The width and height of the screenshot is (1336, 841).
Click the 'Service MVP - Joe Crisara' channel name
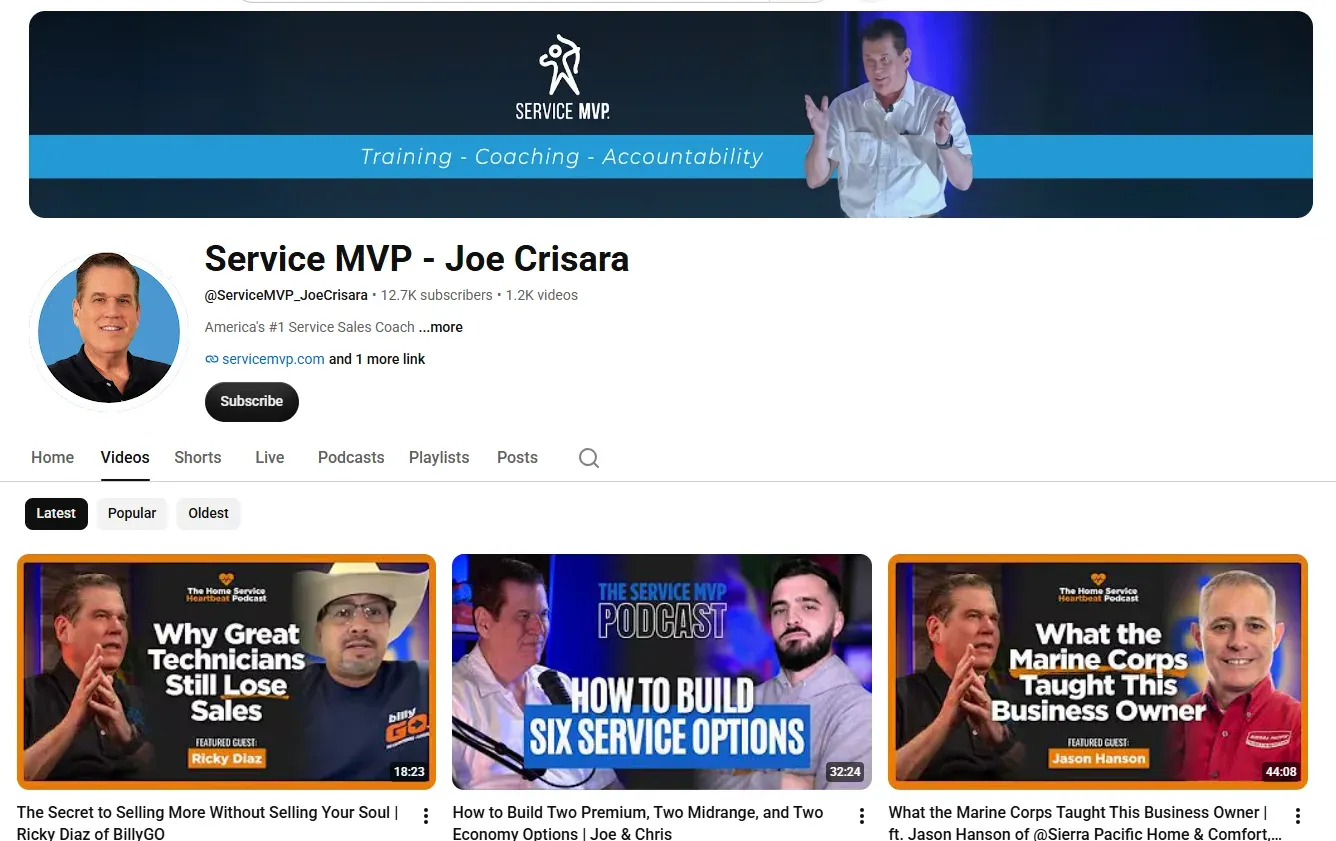coord(417,259)
